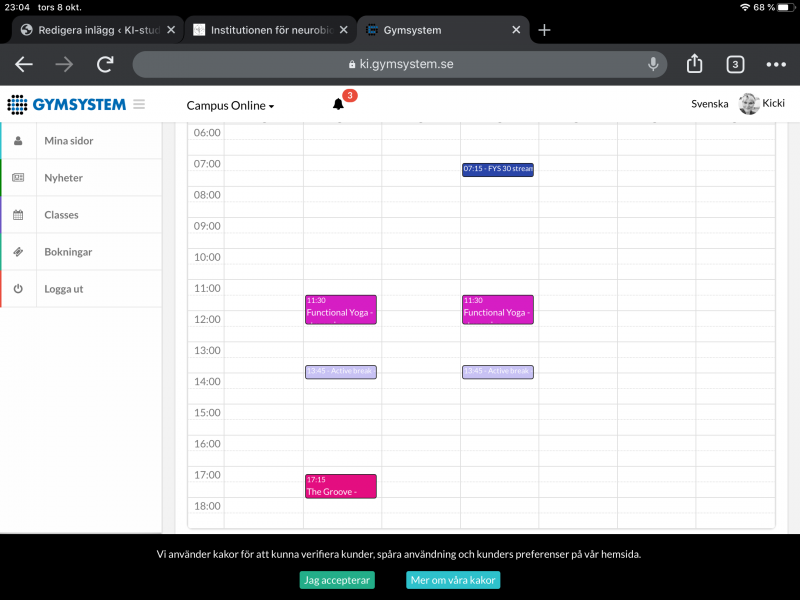Screen dimensions: 800x600
Task: Open Mina sidor in the sidebar
Action: 69,141
